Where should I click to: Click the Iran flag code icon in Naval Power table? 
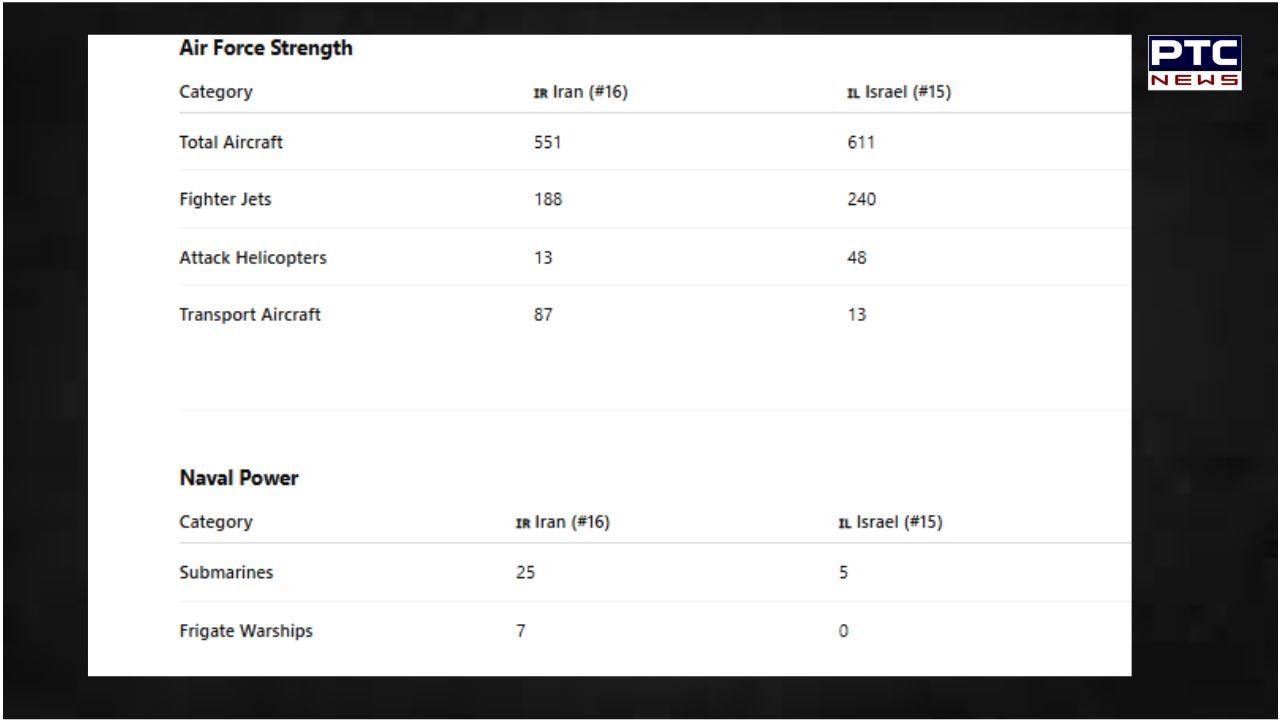coord(522,523)
